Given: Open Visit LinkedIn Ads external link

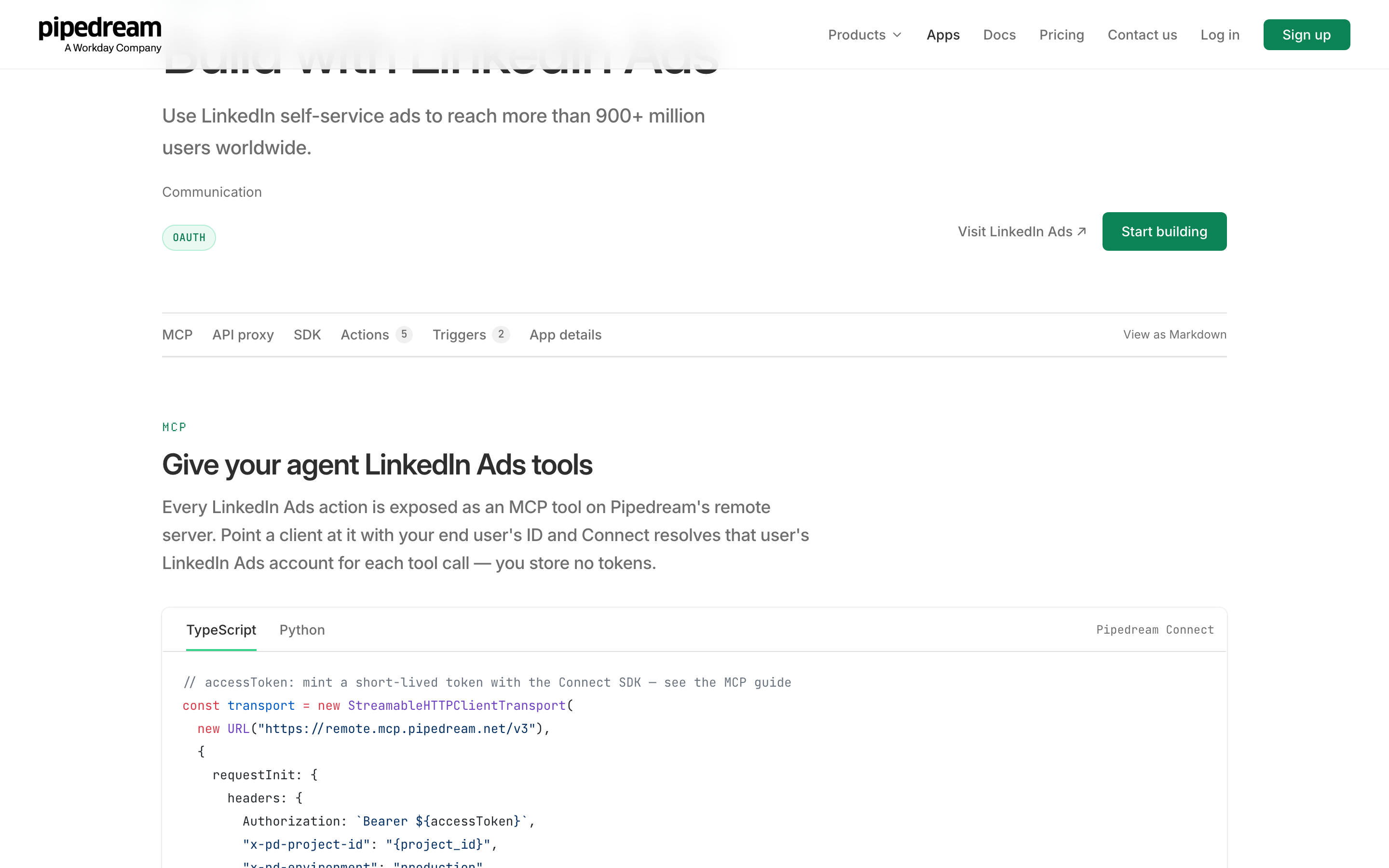Looking at the screenshot, I should (1021, 231).
